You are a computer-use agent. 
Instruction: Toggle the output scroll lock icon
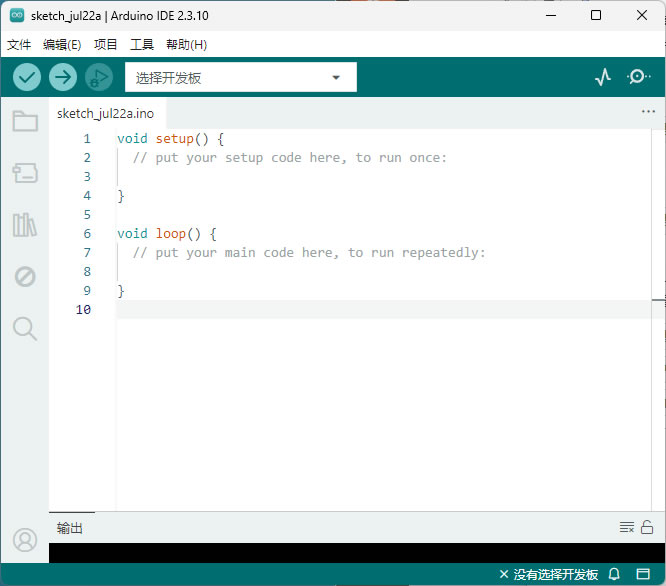(647, 527)
